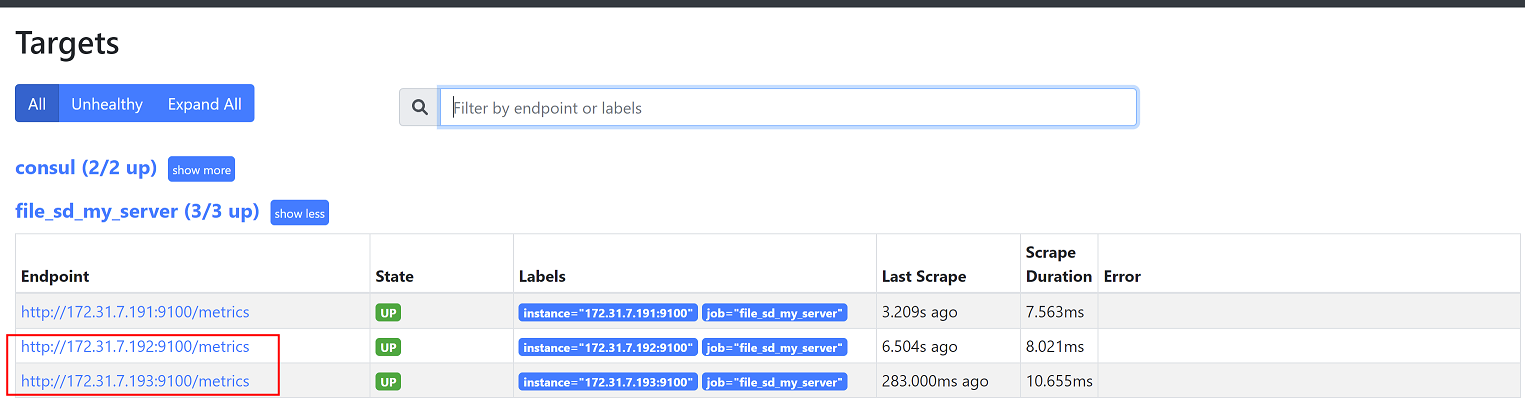Click the search magnifier icon
The image size is (1525, 406).
[420, 107]
